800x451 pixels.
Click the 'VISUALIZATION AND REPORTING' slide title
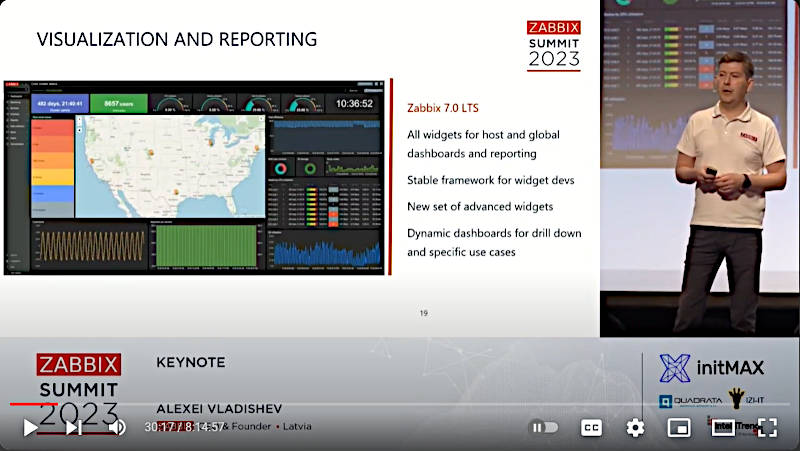click(x=177, y=39)
